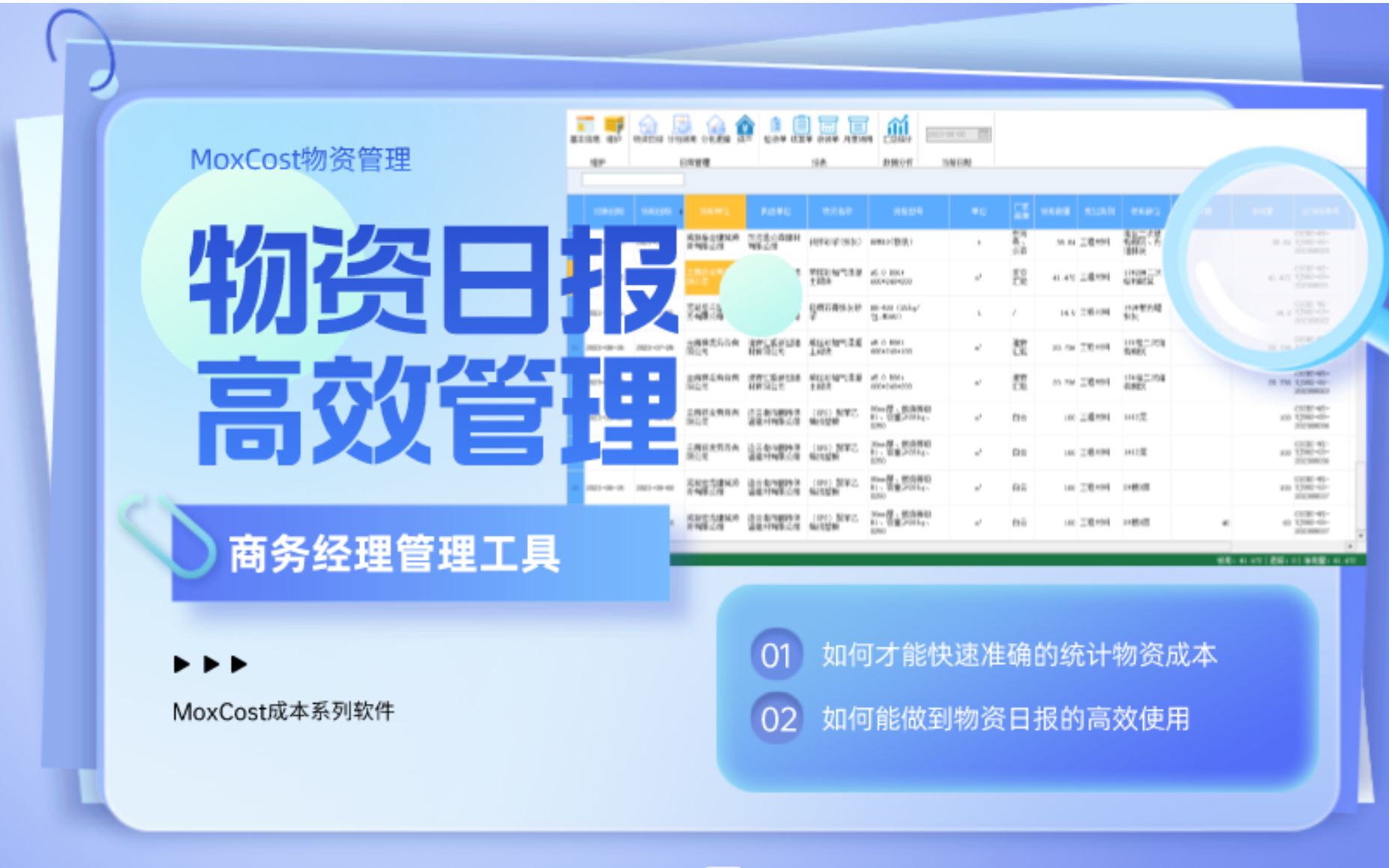
Task: Click the "01" circle badge
Action: pyautogui.click(x=776, y=654)
